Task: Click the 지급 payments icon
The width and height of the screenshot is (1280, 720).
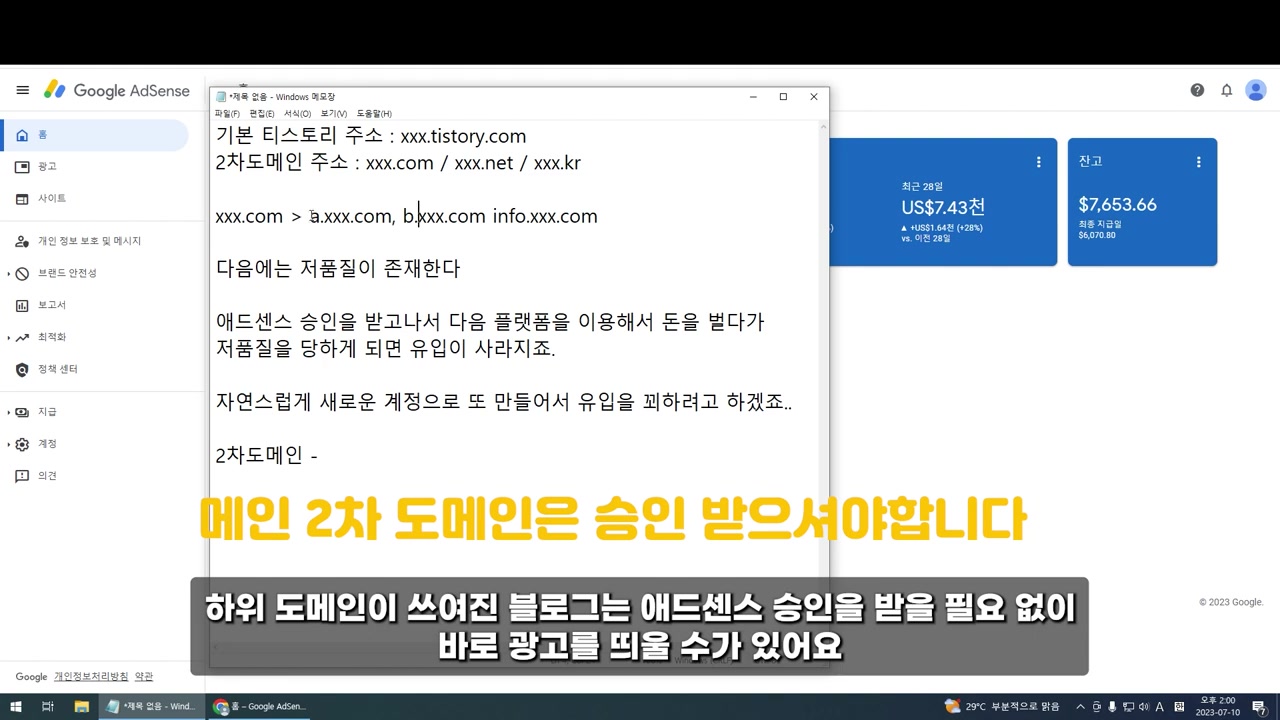Action: (x=22, y=412)
